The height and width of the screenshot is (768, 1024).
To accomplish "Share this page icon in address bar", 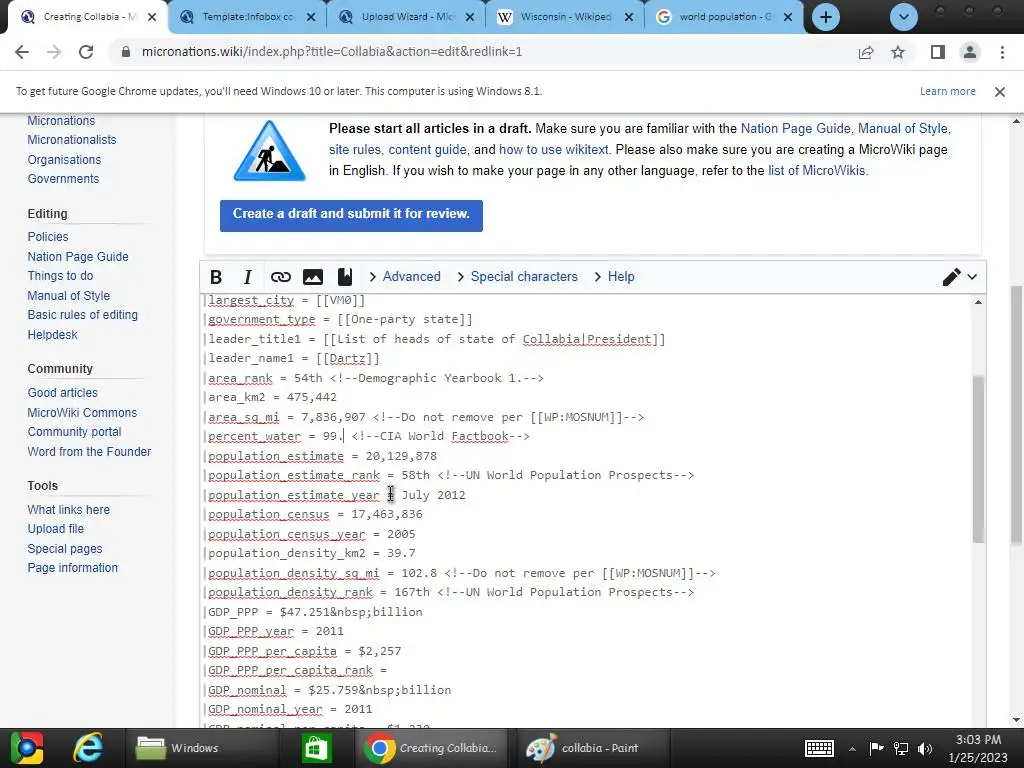I will click(x=866, y=52).
